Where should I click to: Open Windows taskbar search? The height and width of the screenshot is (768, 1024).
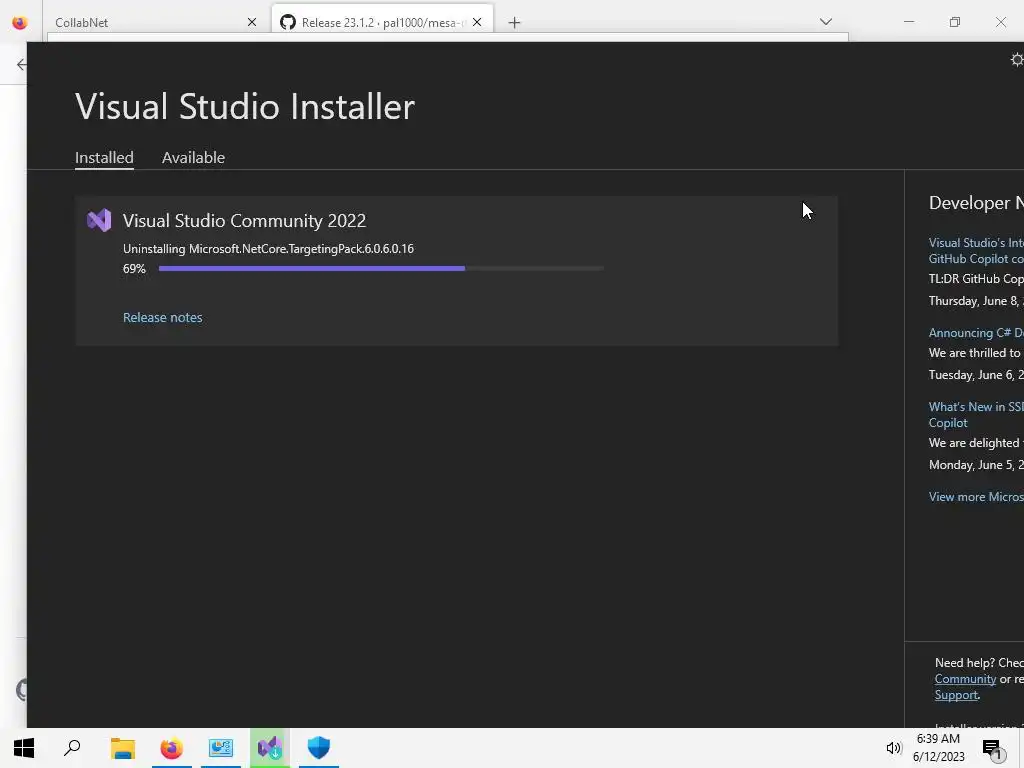click(x=72, y=748)
